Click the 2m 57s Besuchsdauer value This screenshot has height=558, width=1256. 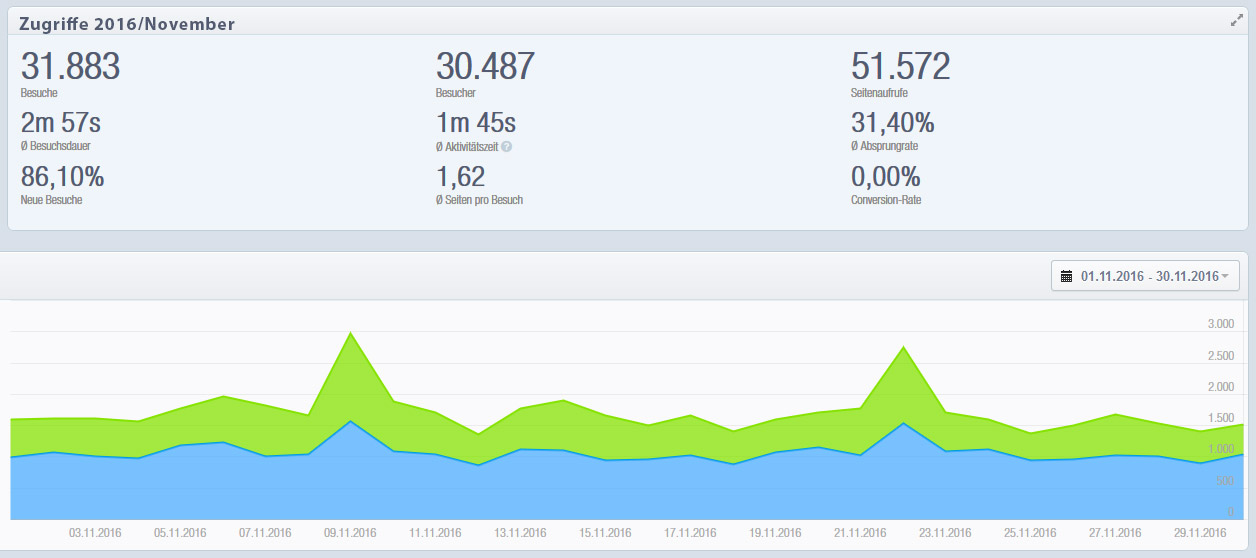pos(61,123)
